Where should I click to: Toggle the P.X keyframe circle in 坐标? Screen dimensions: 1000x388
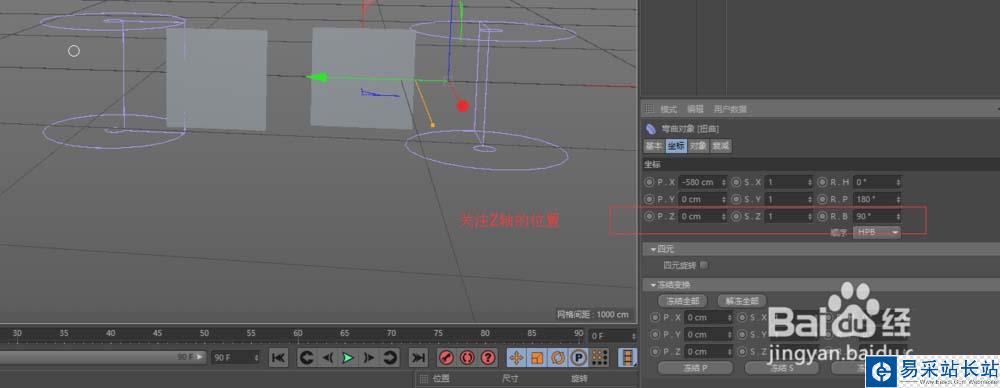pyautogui.click(x=649, y=182)
